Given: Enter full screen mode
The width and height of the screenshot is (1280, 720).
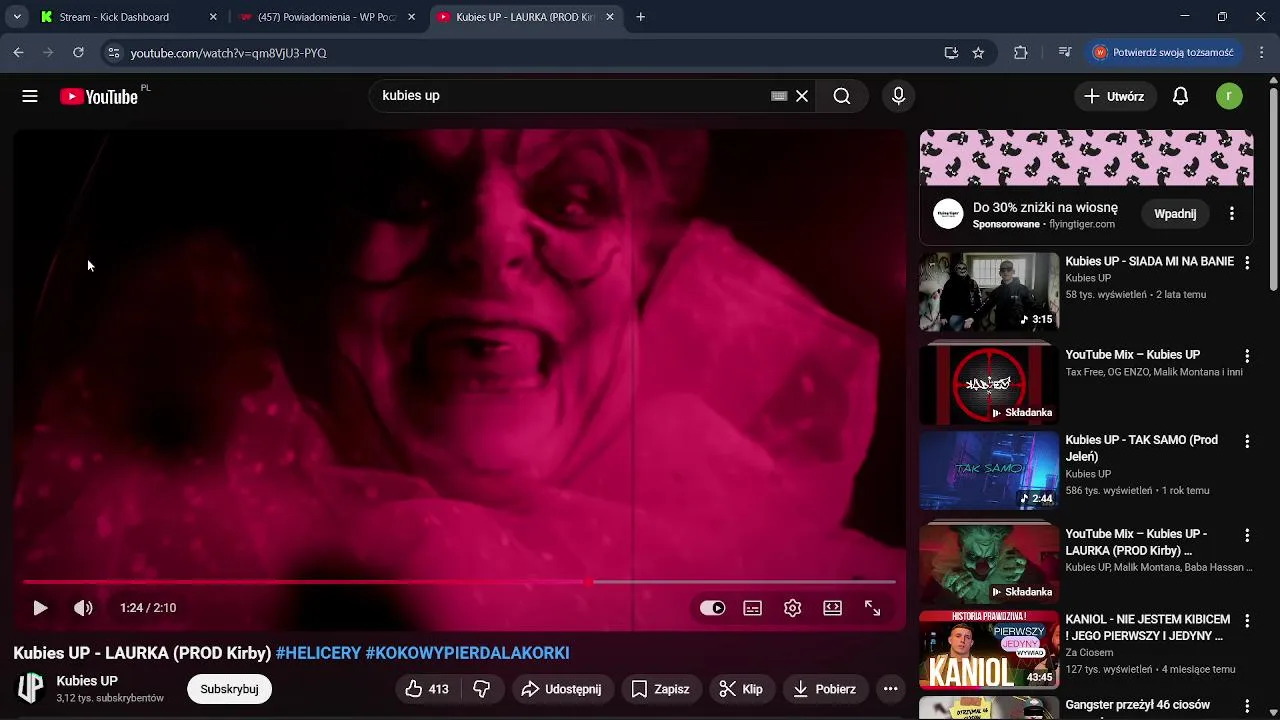Looking at the screenshot, I should pos(872,608).
